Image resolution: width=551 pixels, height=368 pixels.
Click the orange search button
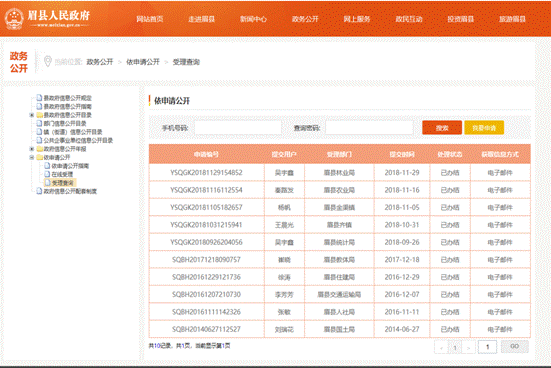(x=442, y=128)
